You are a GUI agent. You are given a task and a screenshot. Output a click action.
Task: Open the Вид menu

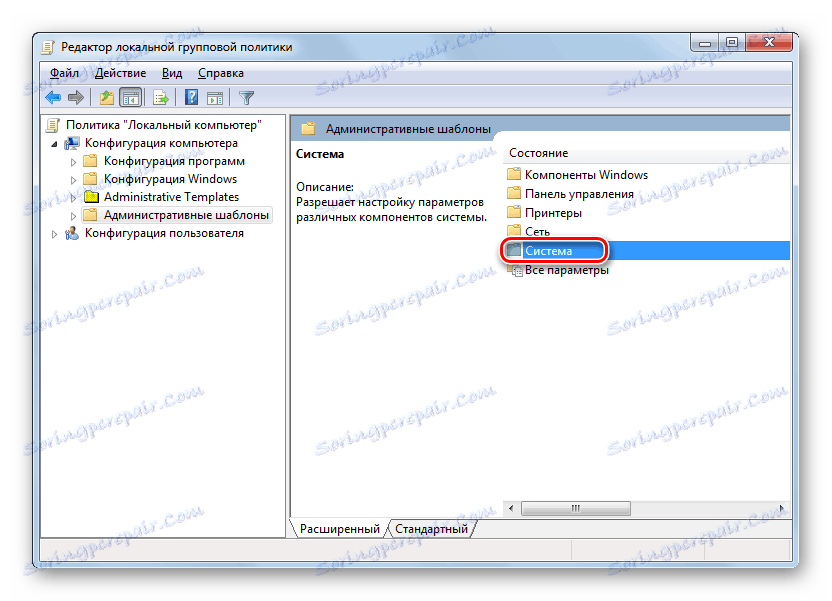coord(172,73)
